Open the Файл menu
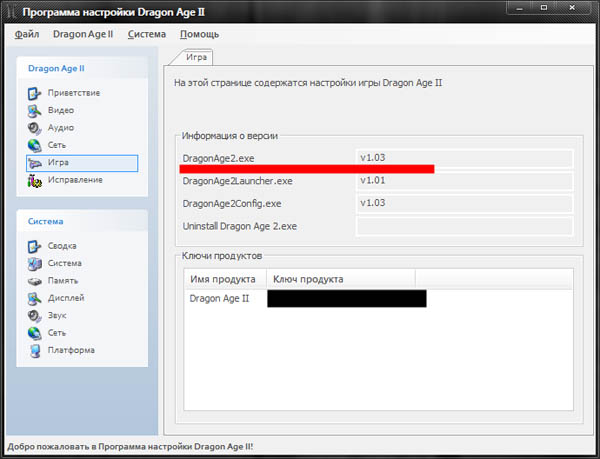 click(x=27, y=34)
